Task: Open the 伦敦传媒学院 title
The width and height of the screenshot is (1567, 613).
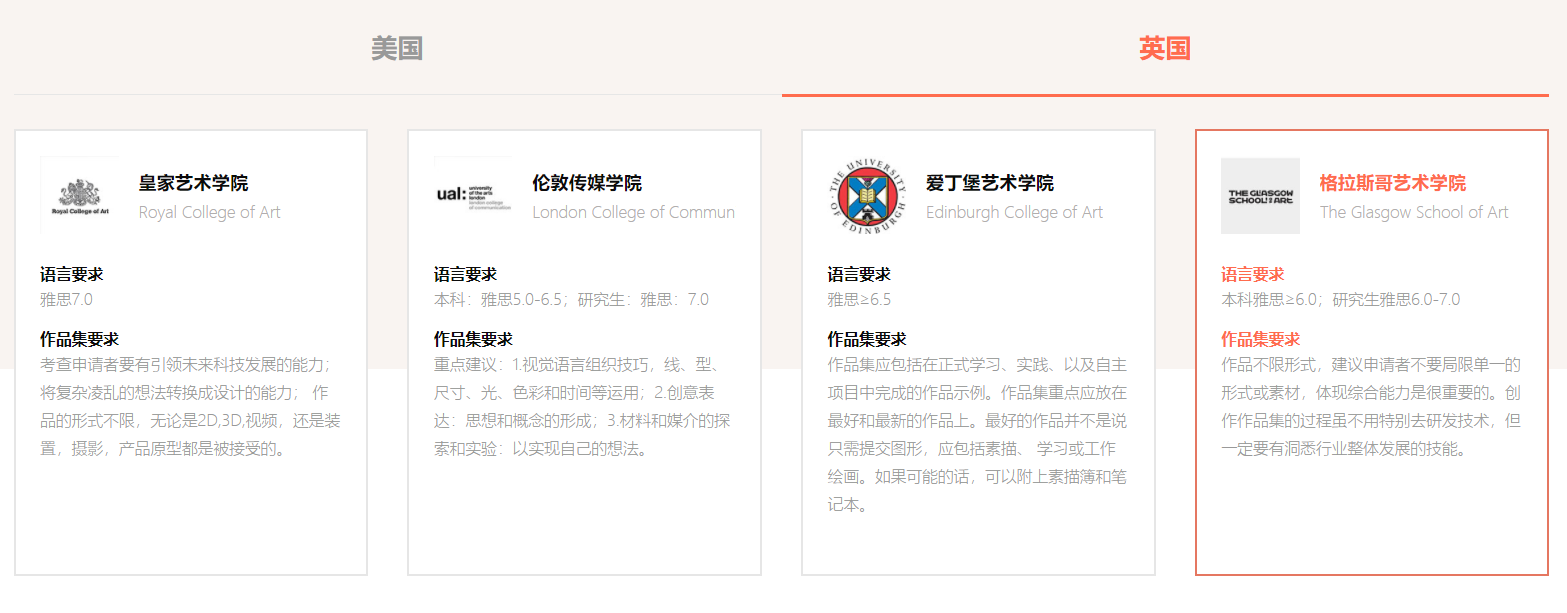Action: click(587, 183)
